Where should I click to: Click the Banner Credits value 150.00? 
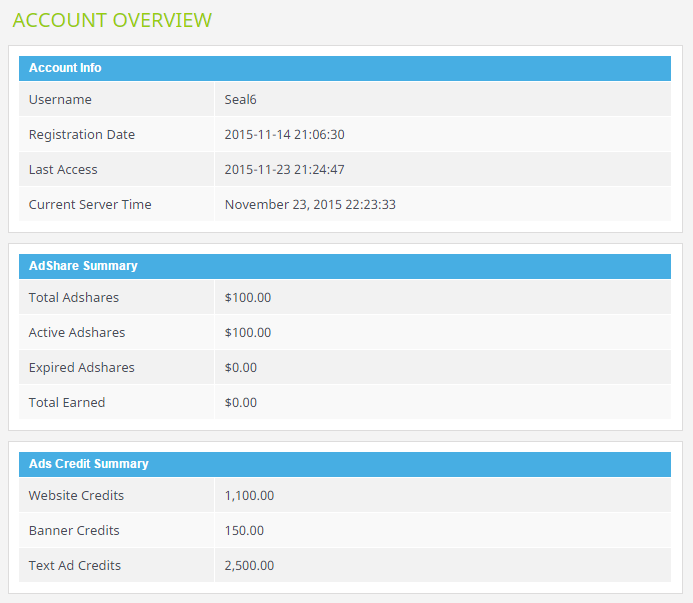pos(244,531)
